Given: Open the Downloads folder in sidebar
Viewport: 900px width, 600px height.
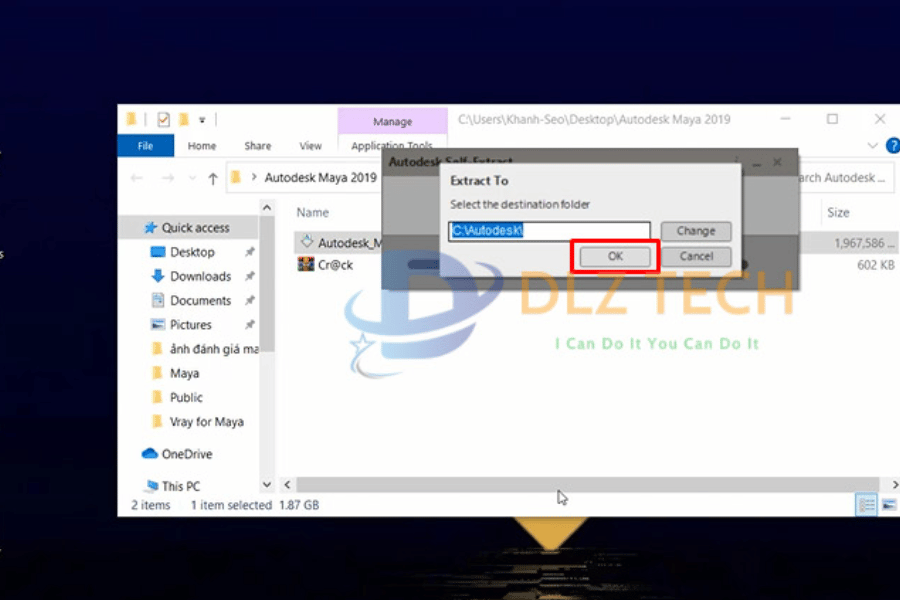Looking at the screenshot, I should (x=200, y=276).
